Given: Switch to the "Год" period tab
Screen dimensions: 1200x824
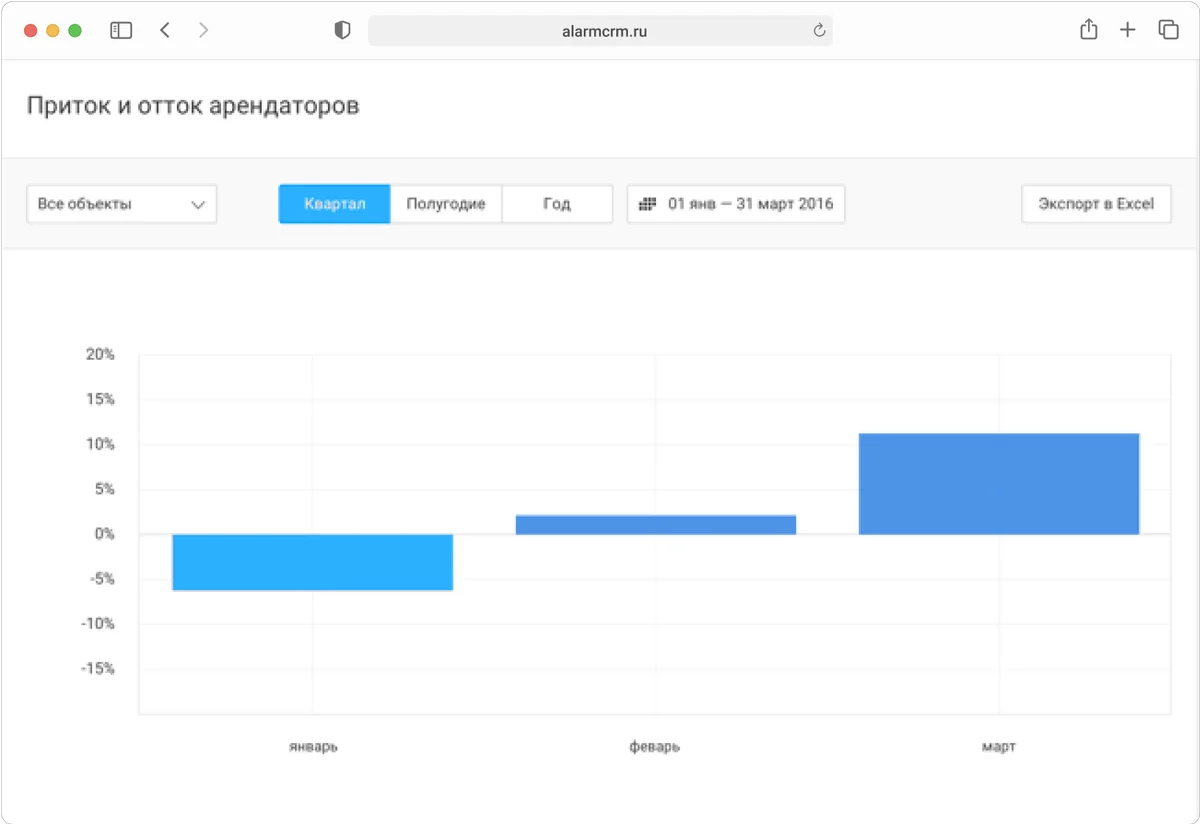Looking at the screenshot, I should tap(557, 204).
